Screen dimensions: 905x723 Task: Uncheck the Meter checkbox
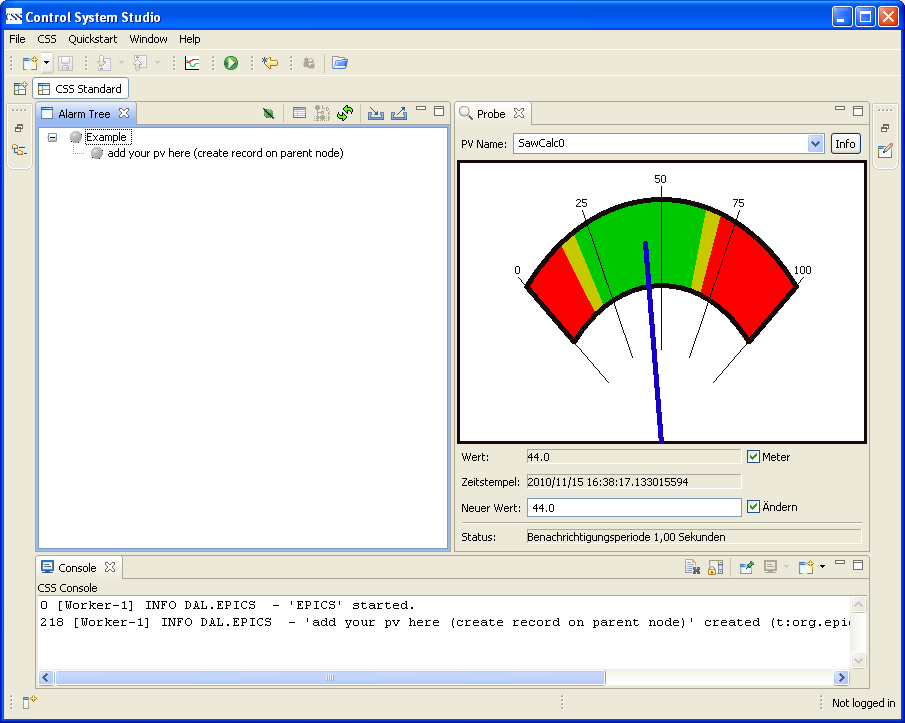coord(753,457)
